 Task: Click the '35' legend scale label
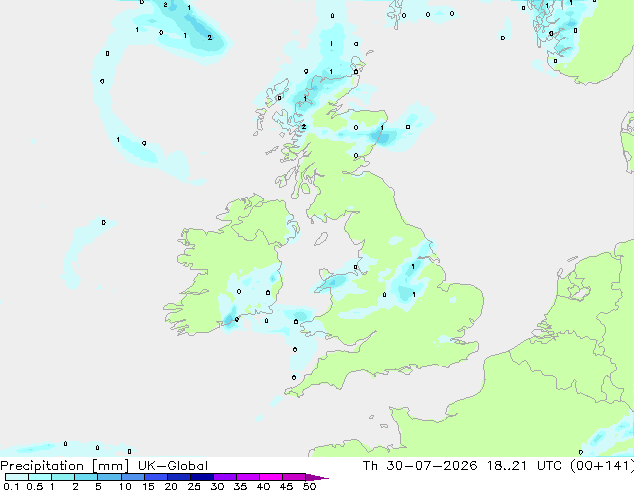(x=240, y=486)
